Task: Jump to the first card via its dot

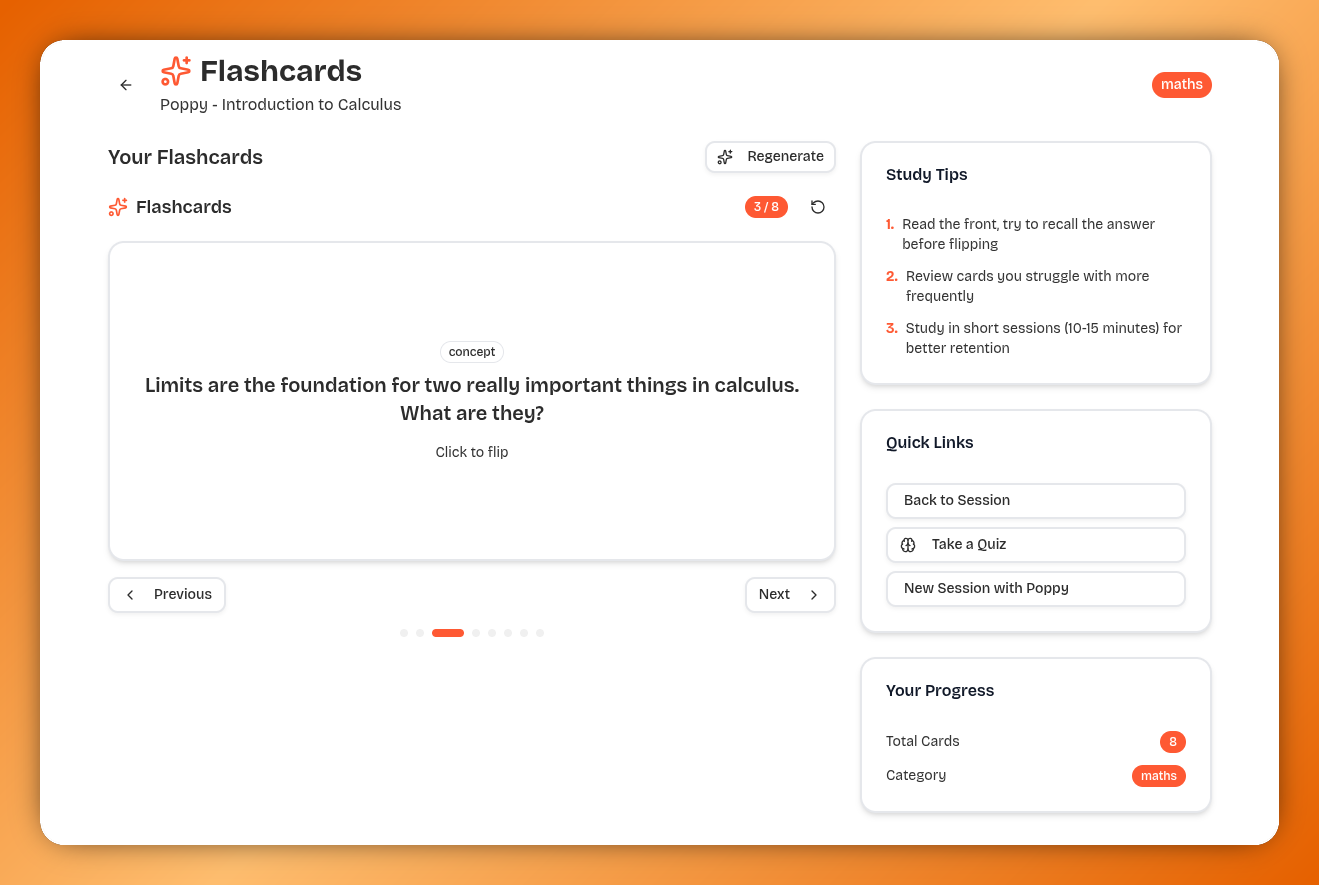Action: pos(404,633)
